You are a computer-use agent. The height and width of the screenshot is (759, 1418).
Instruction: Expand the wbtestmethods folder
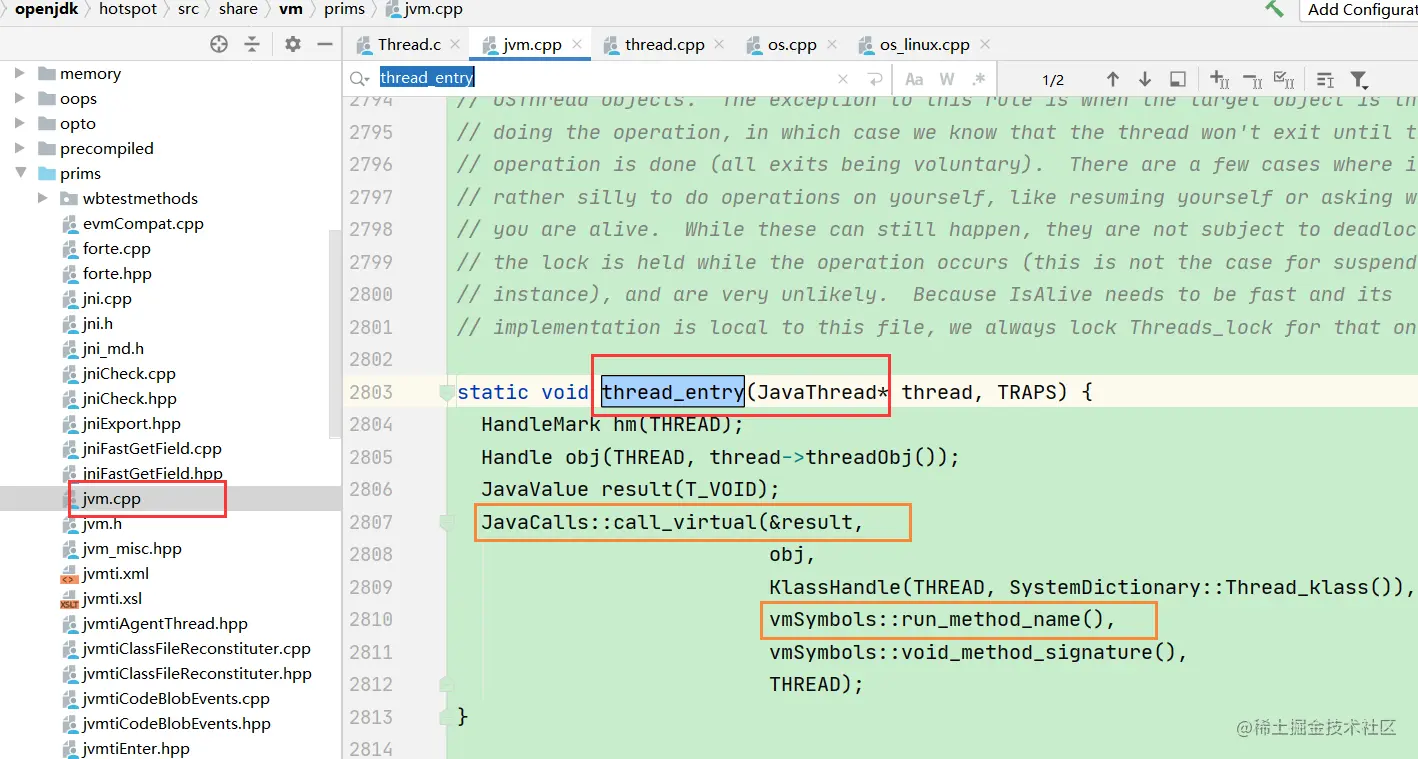43,198
